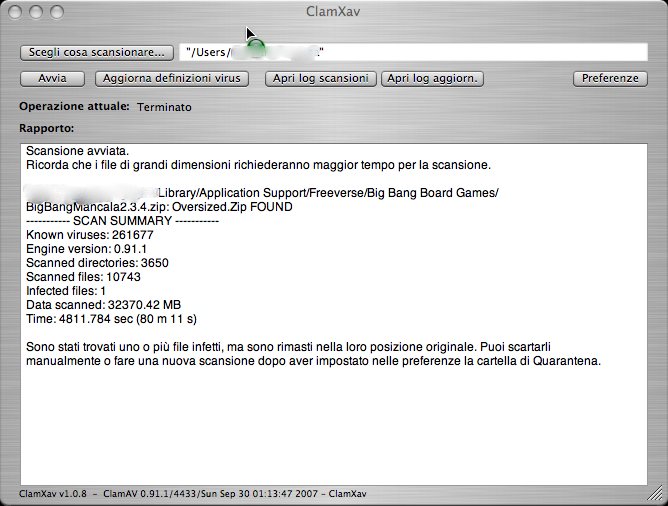
Task: Click the 'SCAN SUMMARY' header line
Action: [122, 221]
